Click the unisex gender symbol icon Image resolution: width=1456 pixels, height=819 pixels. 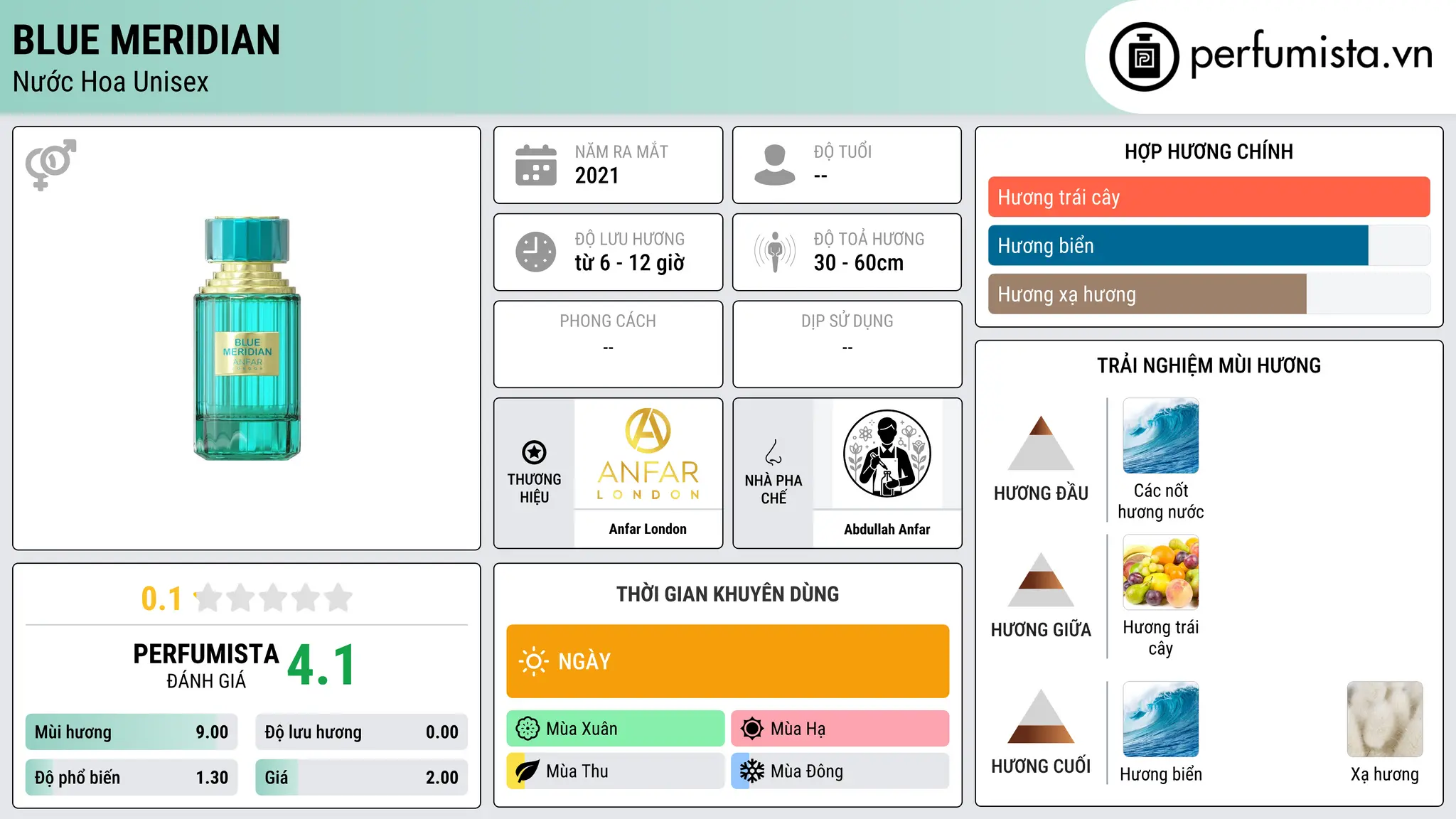50,165
